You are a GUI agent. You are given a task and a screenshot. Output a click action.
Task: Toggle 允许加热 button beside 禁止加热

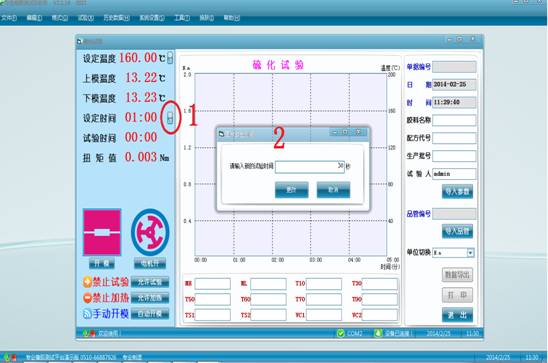[x=150, y=298]
